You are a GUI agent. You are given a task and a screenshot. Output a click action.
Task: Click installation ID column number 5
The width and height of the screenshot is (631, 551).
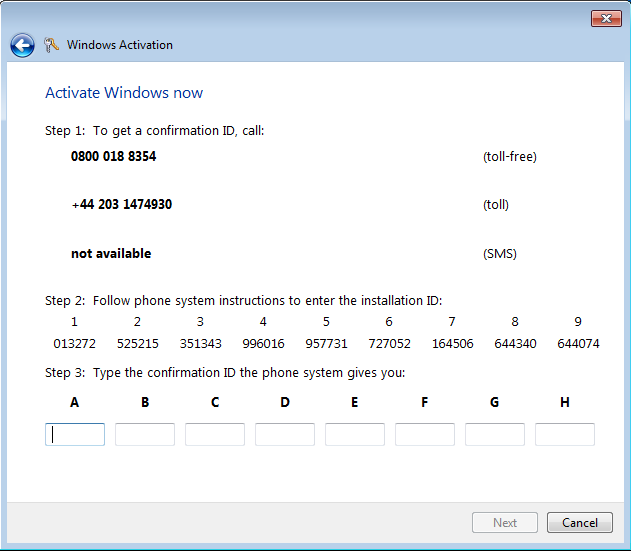pos(326,322)
